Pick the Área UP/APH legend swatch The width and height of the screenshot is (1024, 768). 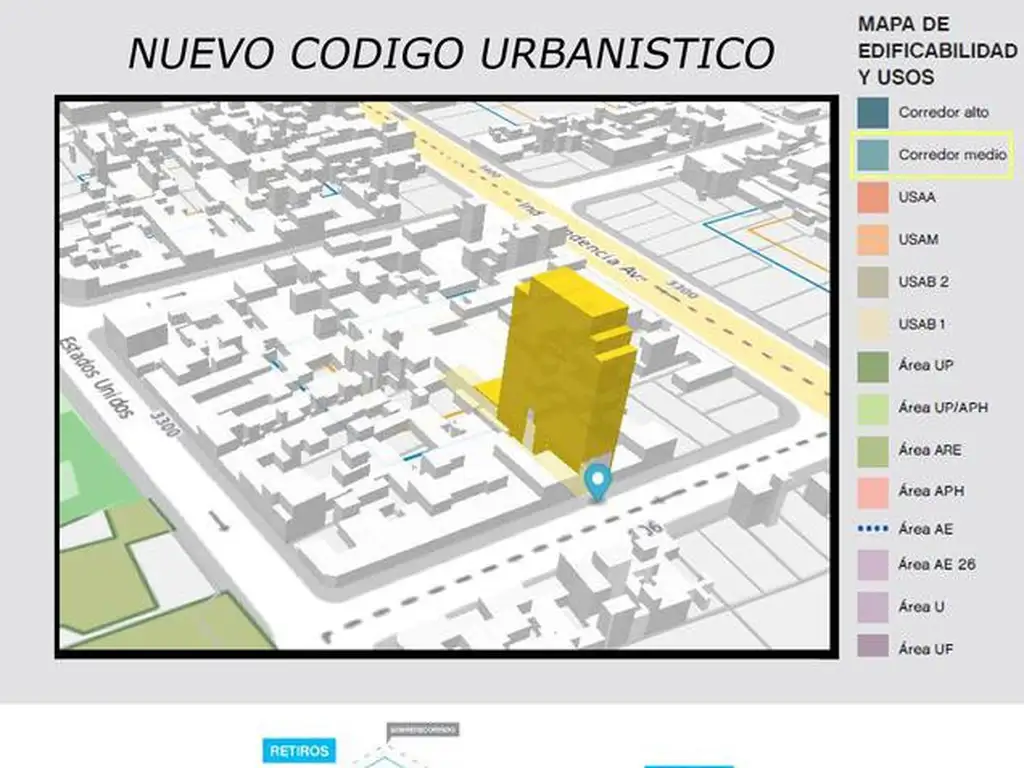click(873, 408)
